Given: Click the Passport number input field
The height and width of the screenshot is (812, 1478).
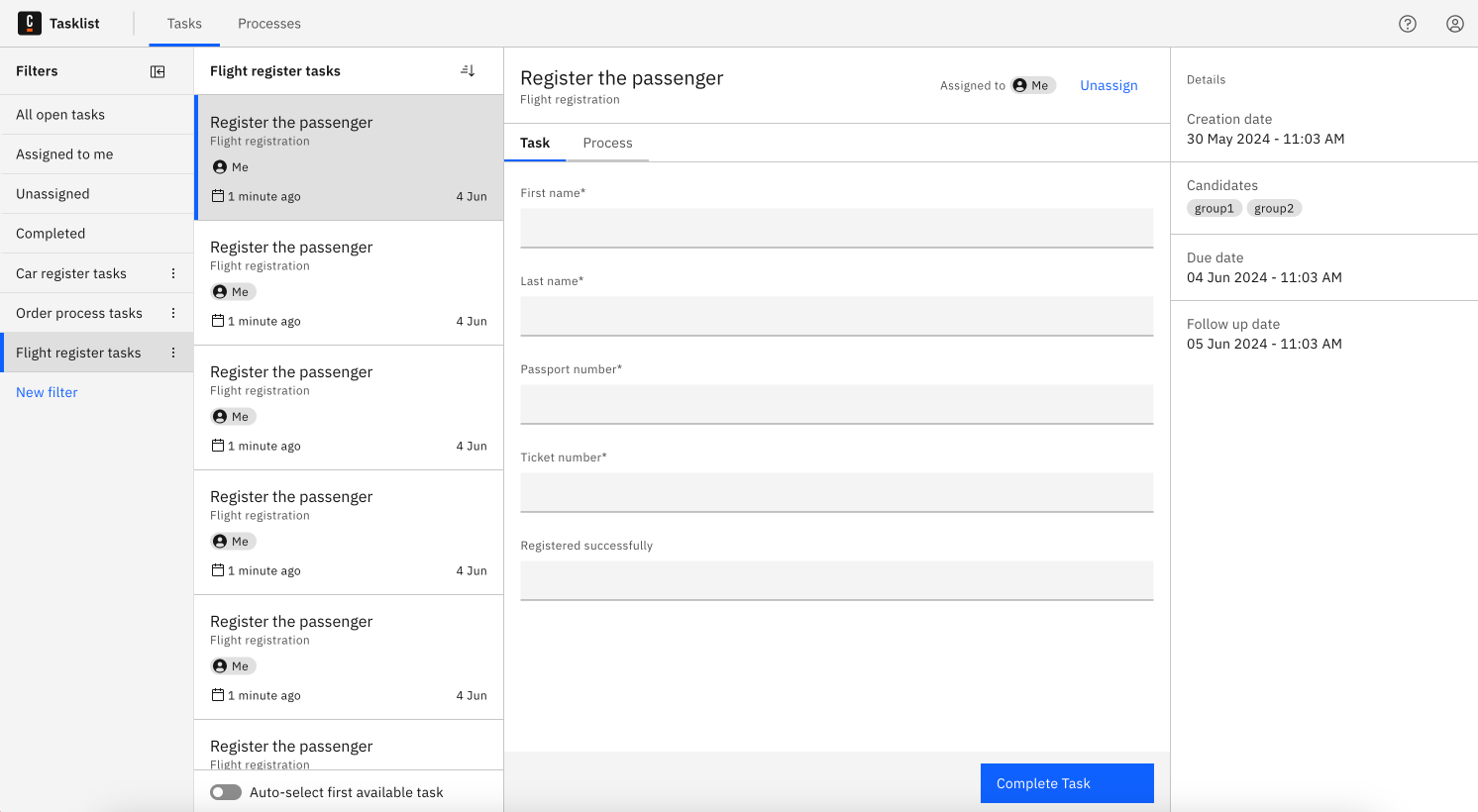Looking at the screenshot, I should 837,404.
